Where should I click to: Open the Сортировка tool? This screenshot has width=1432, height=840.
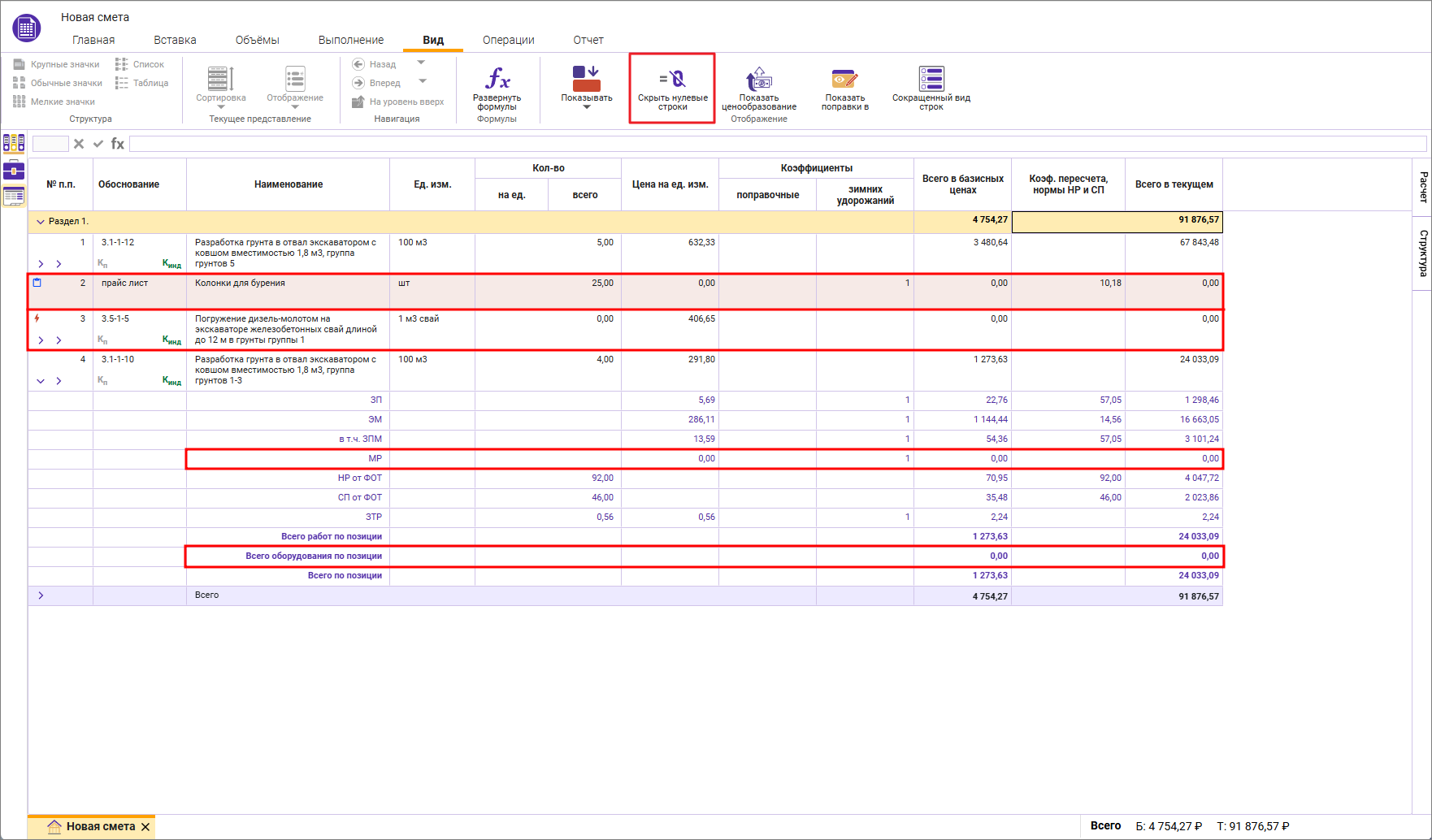tap(221, 87)
